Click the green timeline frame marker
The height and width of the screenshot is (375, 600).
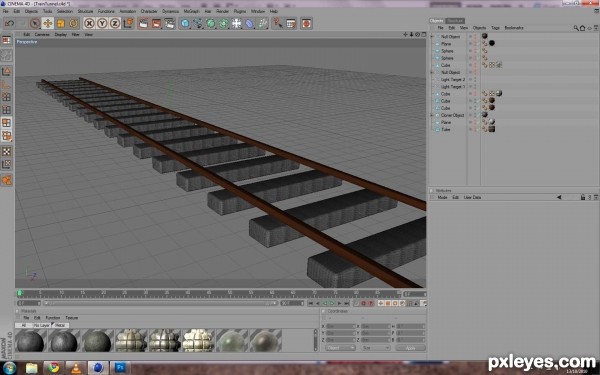20,293
